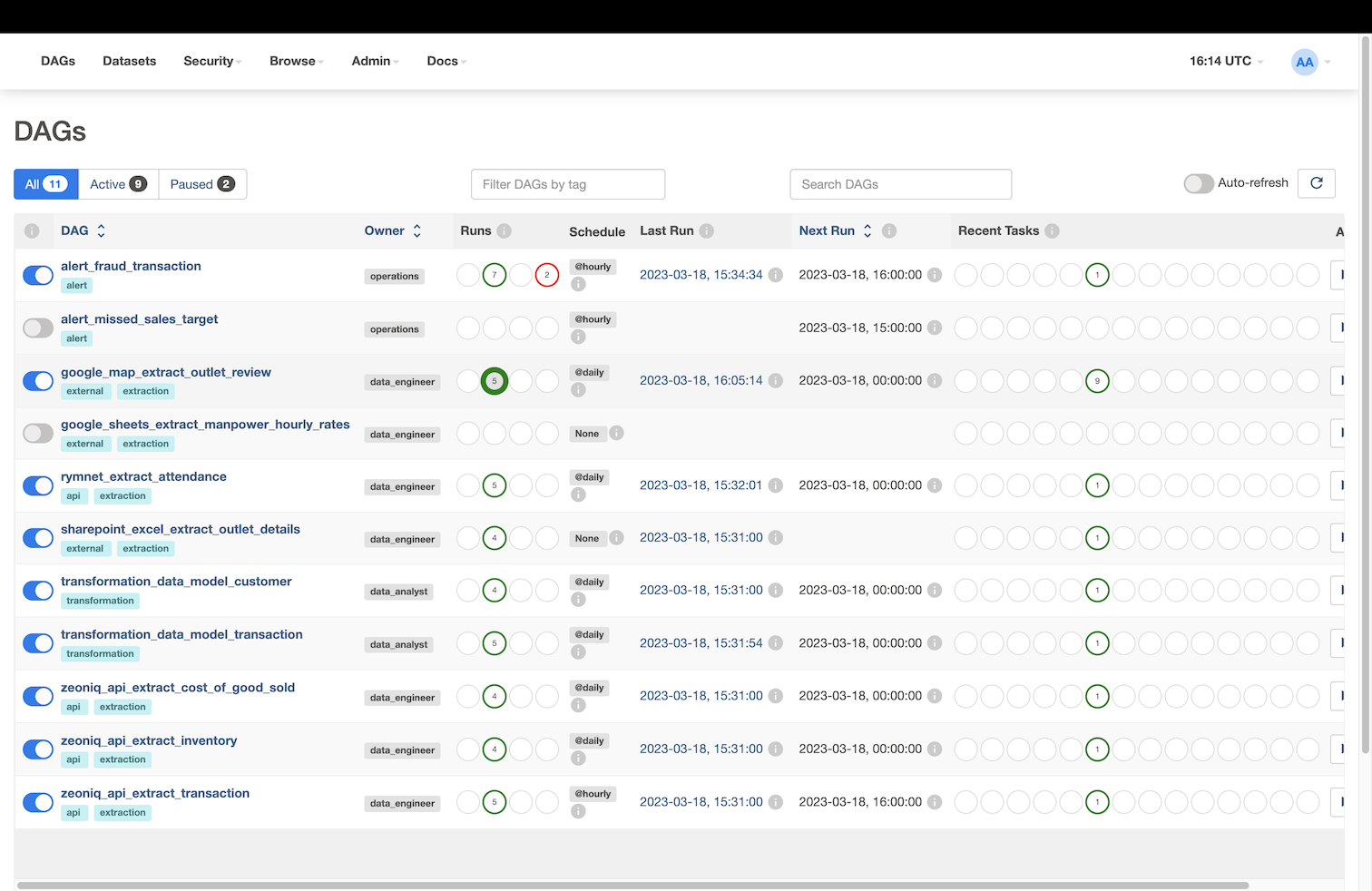The height and width of the screenshot is (891, 1372).
Task: Click the info icon beside transformation_data_model_customer last run
Action: pos(776,590)
